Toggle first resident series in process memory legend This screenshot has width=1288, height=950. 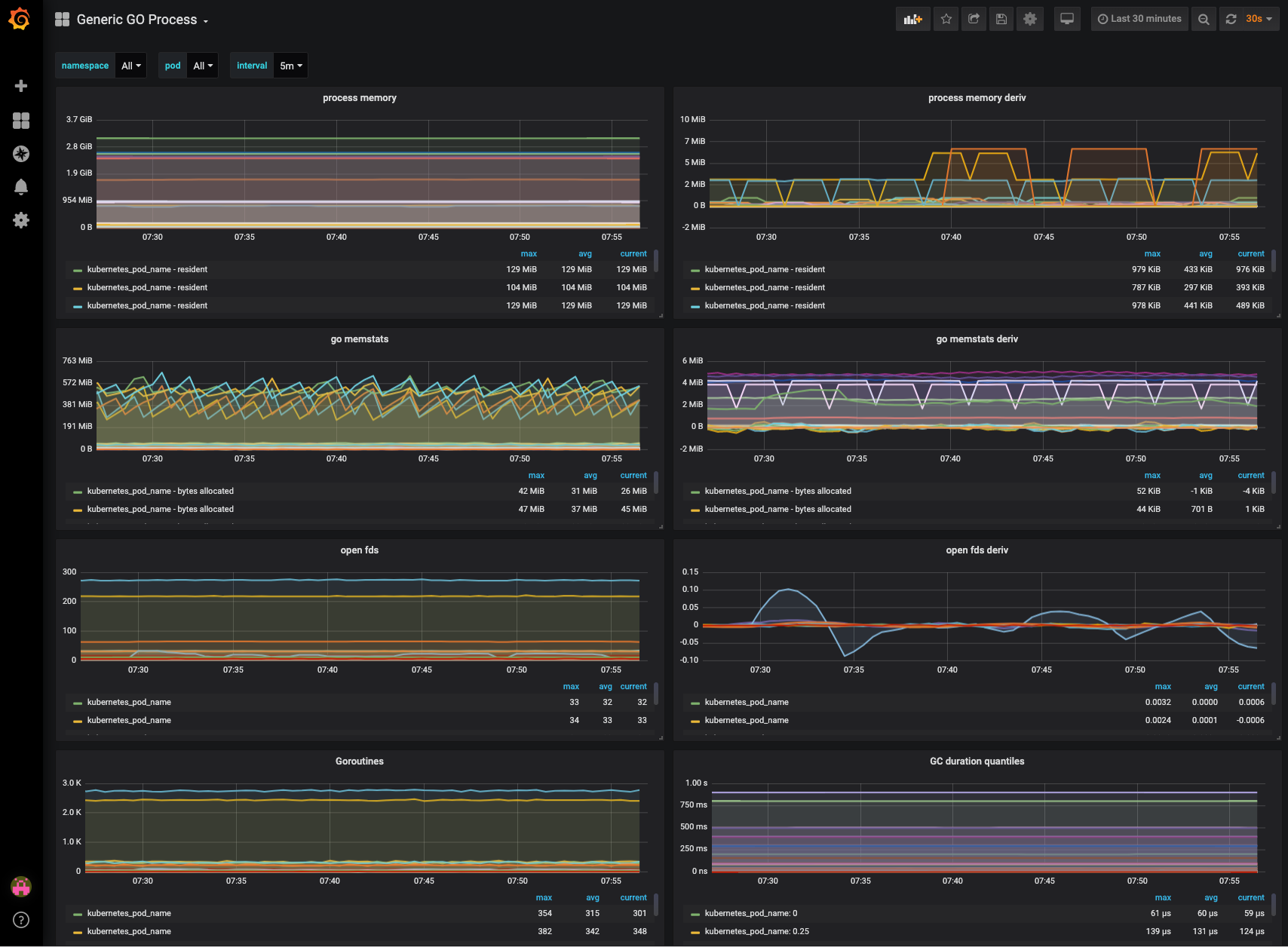(x=147, y=269)
